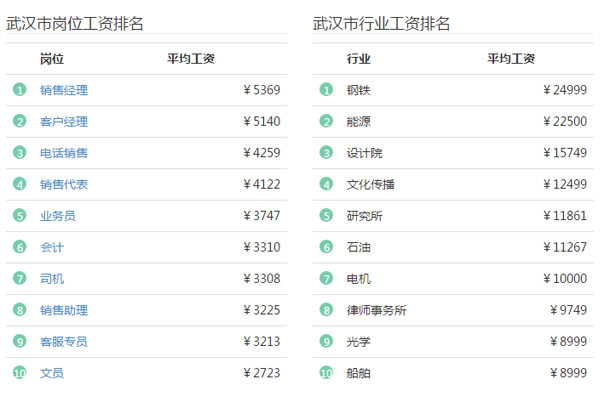Click the rank 10 badge beside 船舶

[326, 372]
